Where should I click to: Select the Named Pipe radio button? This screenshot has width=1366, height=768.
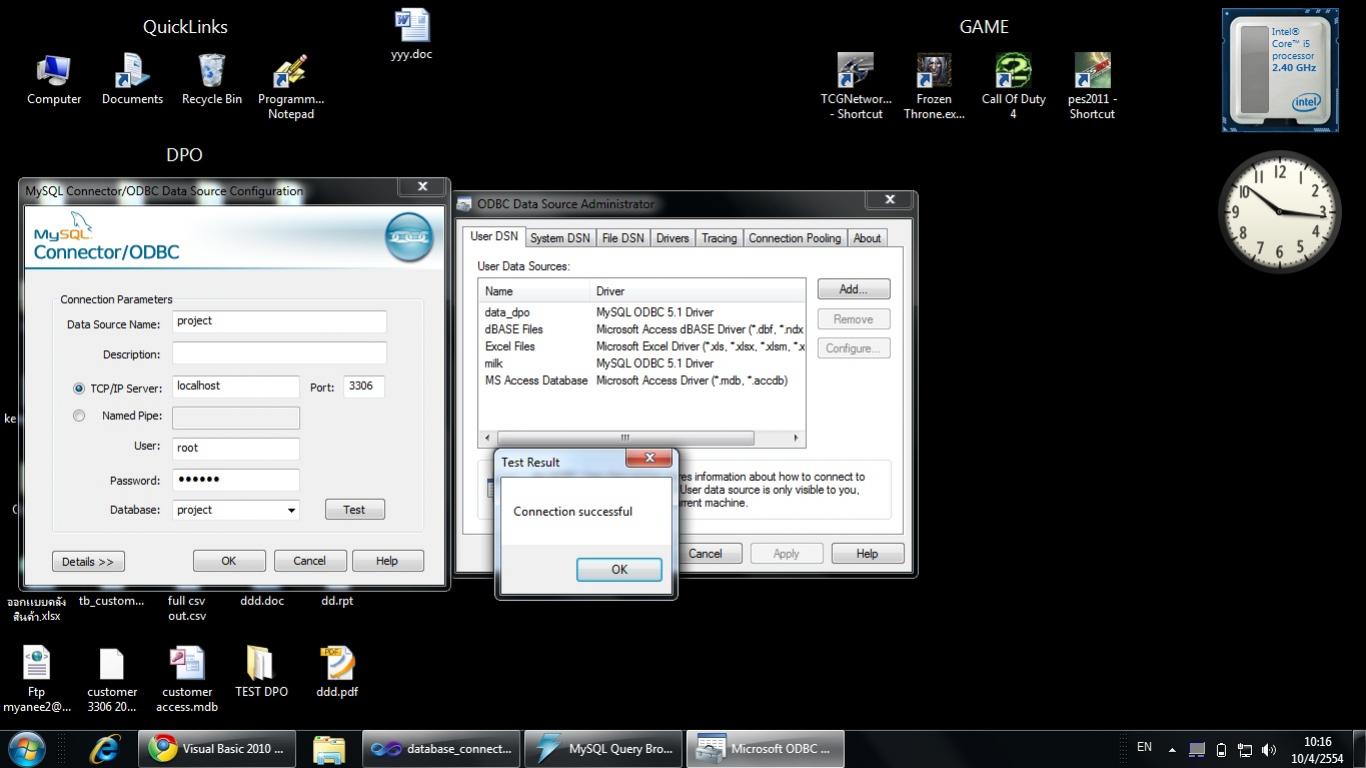point(79,416)
